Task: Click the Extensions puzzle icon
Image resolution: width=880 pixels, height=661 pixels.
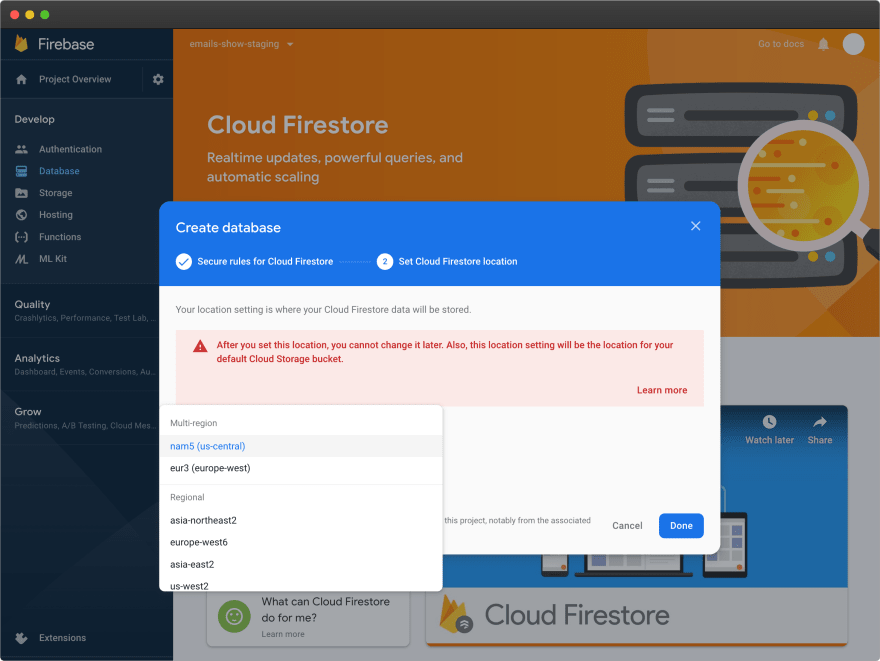Action: (x=21, y=638)
